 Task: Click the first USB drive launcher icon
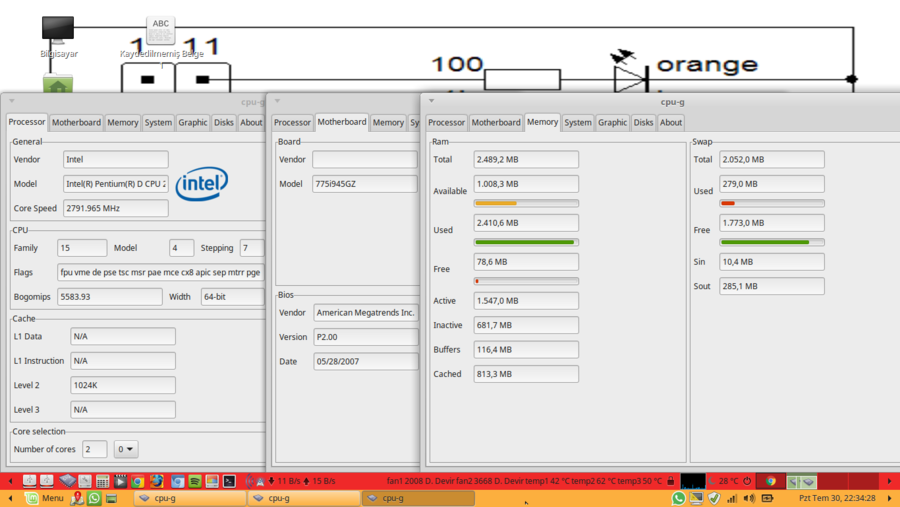[29, 481]
